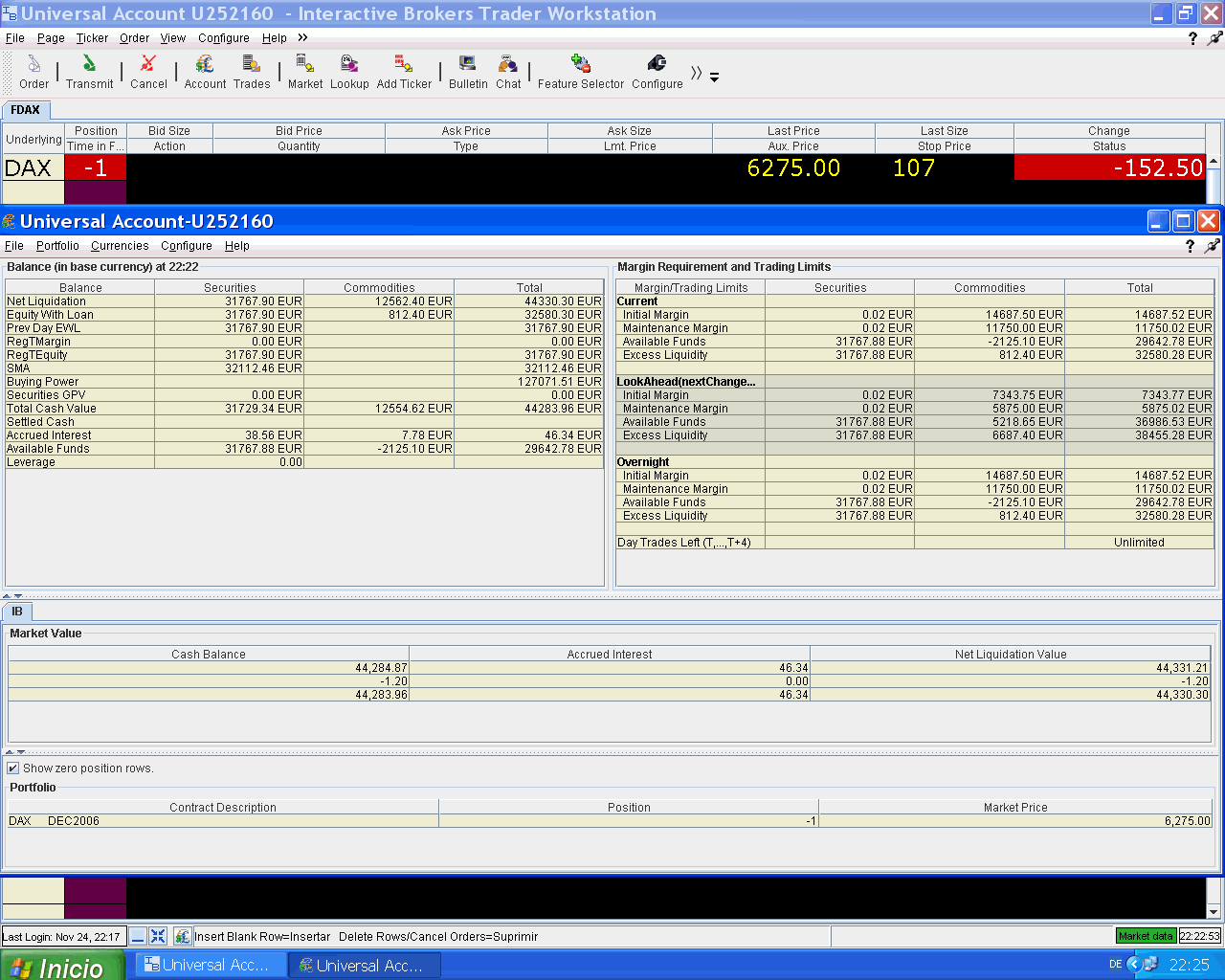Click the Last Price column header
The image size is (1225, 980).
point(793,131)
